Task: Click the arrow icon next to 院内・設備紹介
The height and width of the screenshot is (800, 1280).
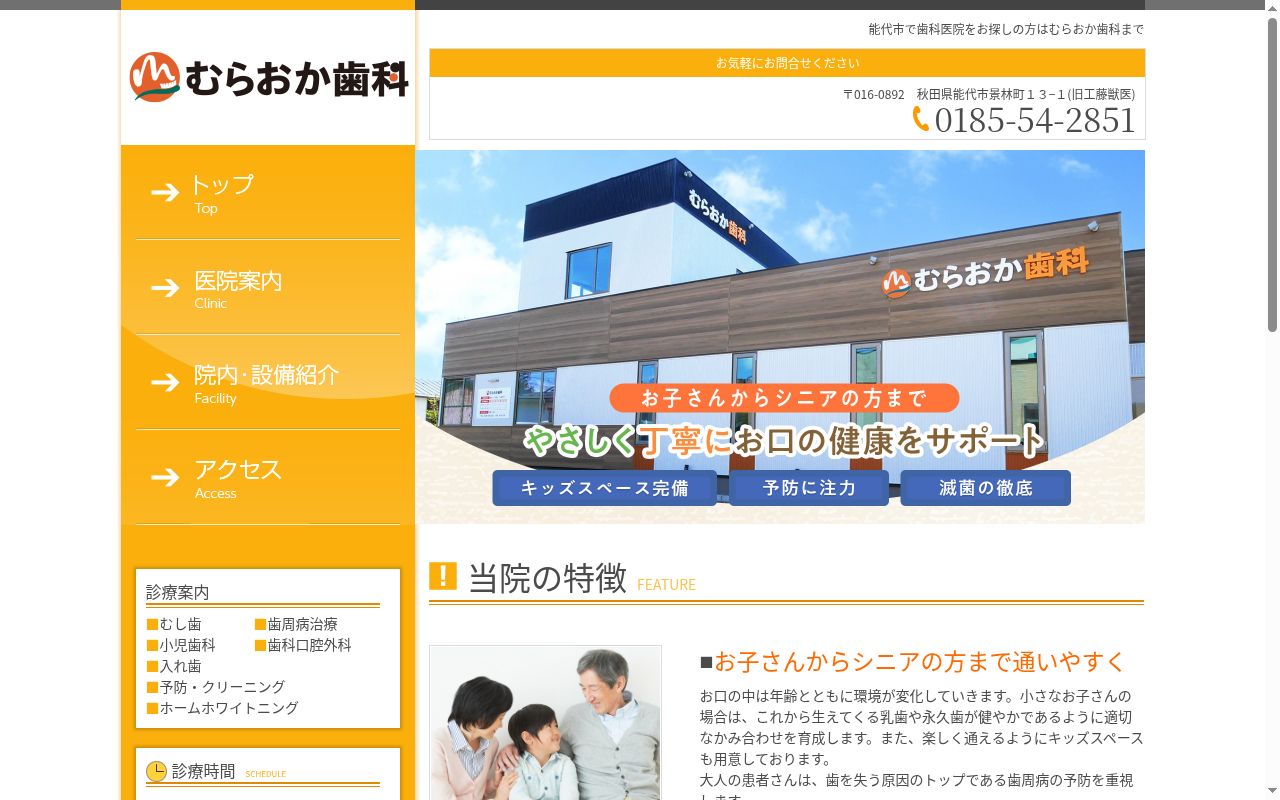Action: click(x=165, y=382)
